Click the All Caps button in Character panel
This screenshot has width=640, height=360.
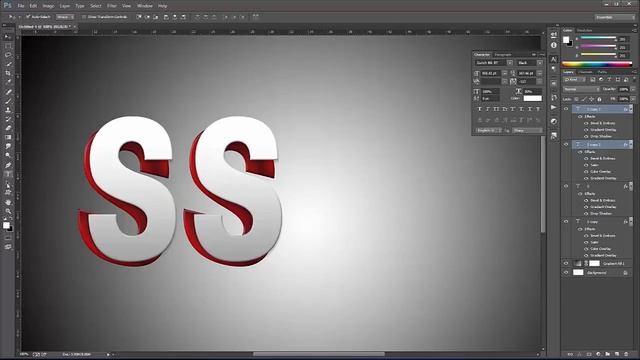tap(496, 109)
